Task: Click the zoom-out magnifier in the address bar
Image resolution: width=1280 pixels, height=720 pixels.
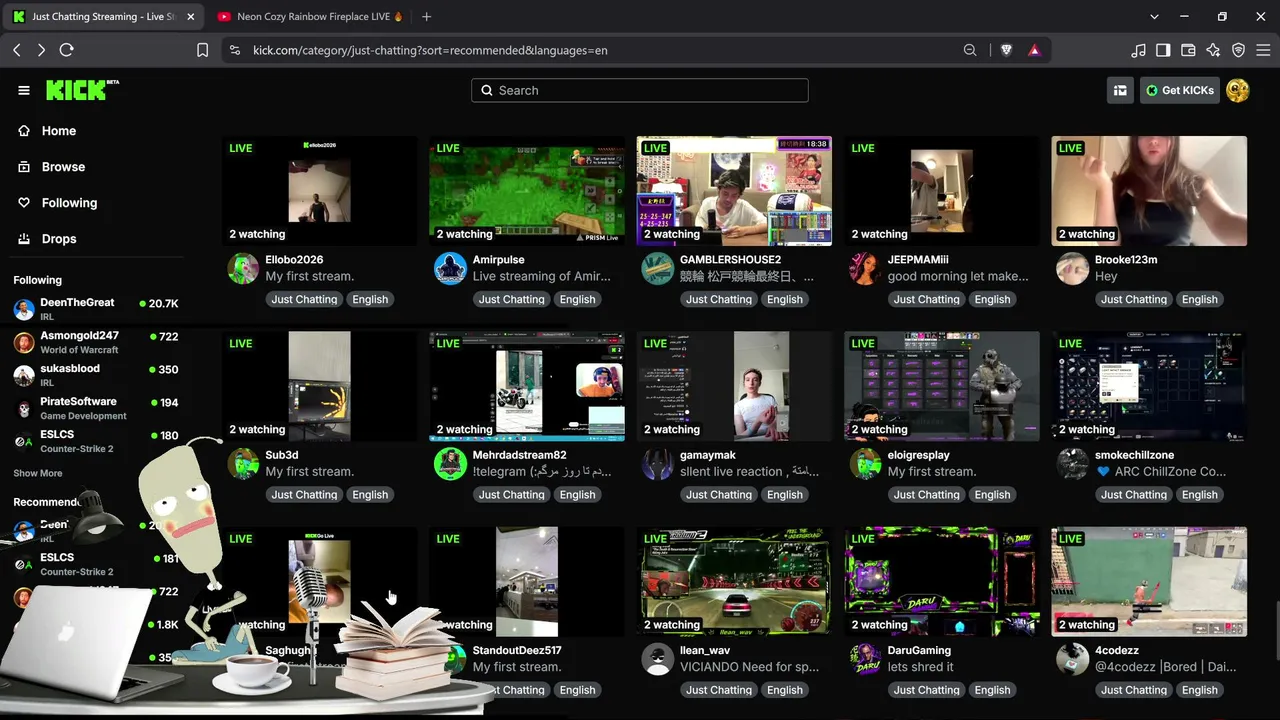Action: point(970,50)
